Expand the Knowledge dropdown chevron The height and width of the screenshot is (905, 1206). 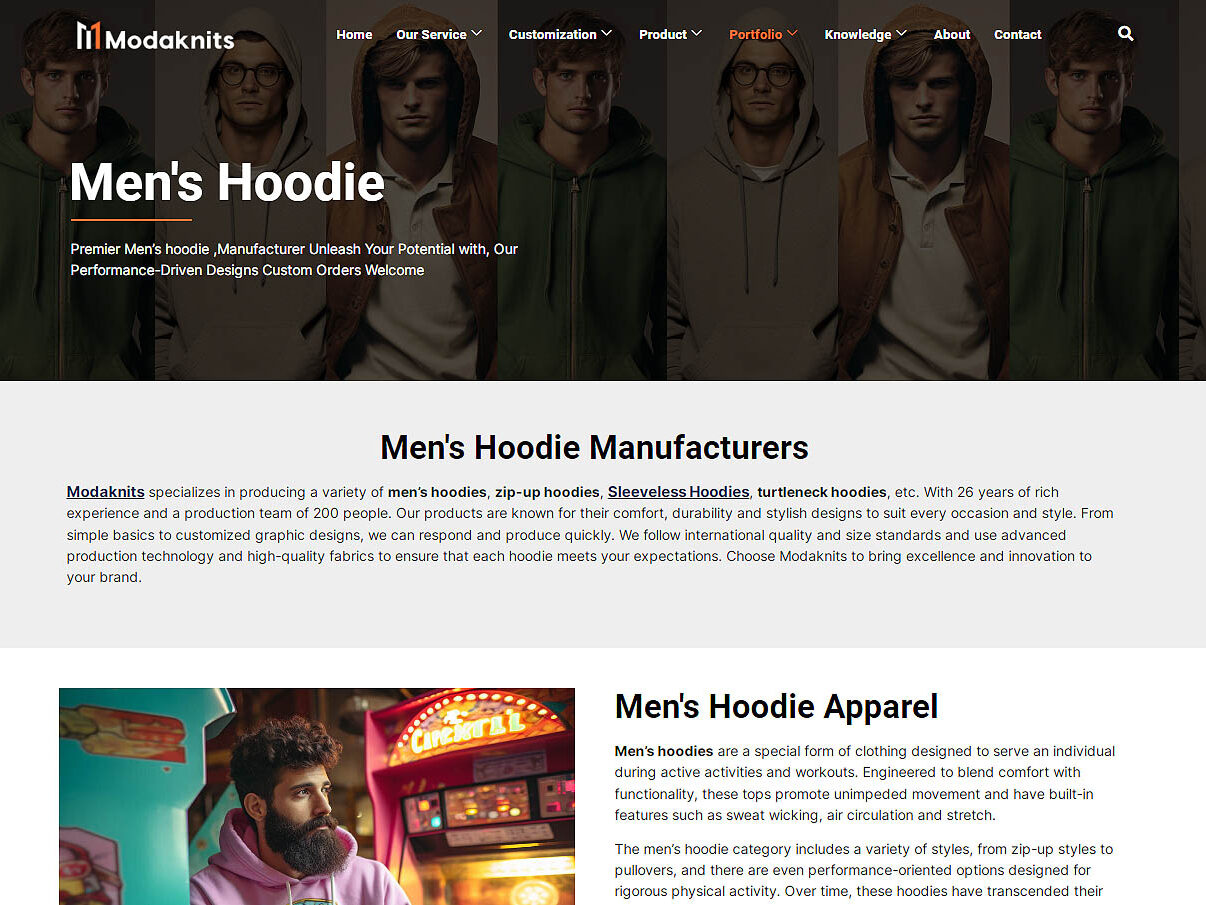902,33
